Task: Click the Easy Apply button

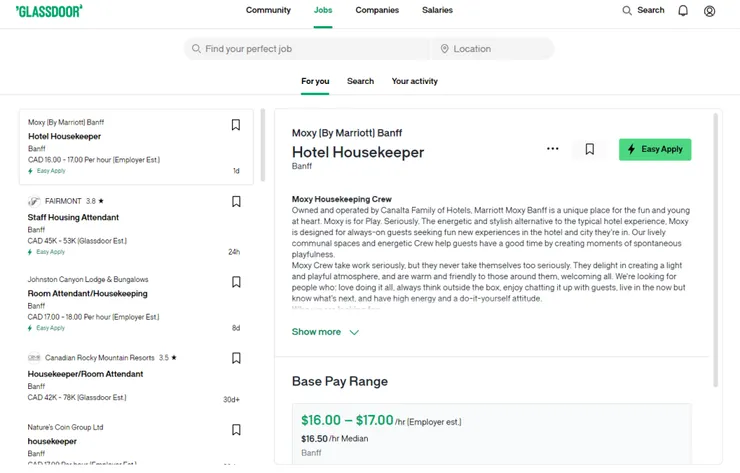Action: (654, 149)
